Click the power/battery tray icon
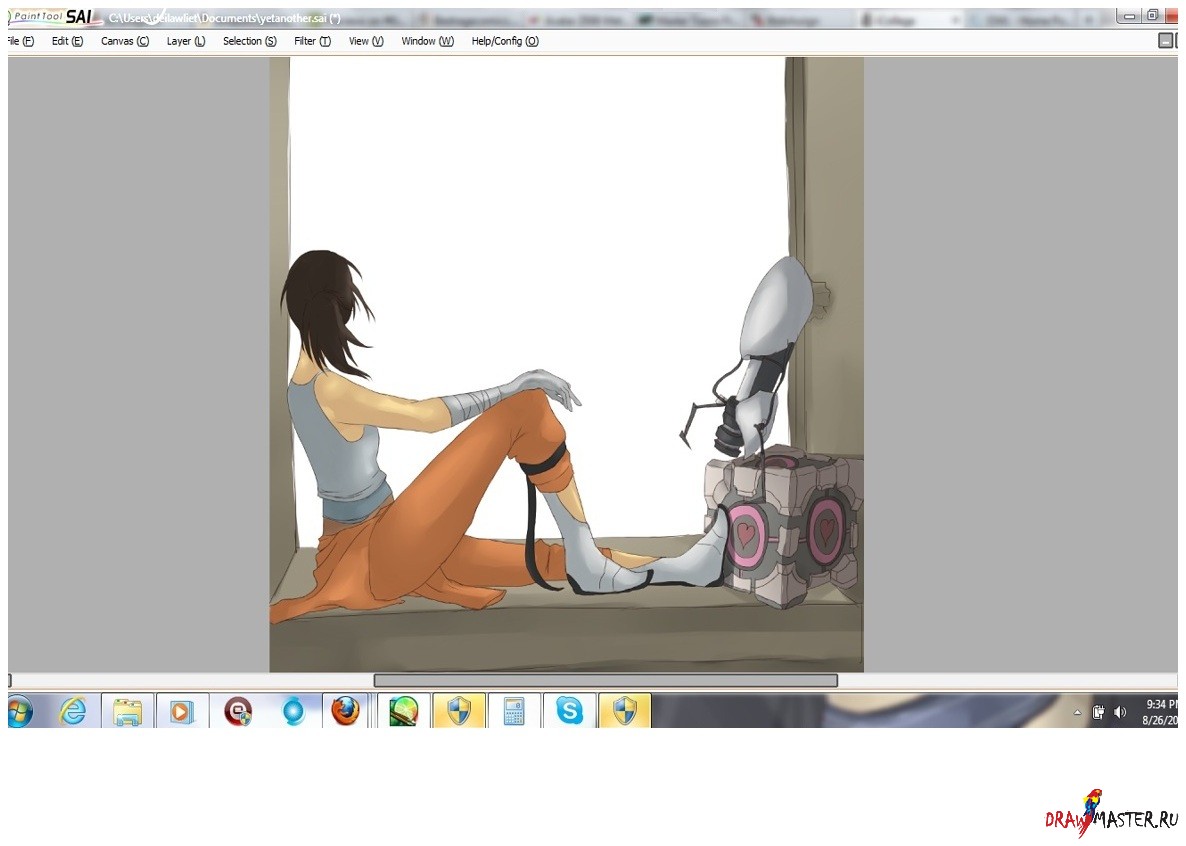Viewport: 1186px width, 846px height. 1098,712
